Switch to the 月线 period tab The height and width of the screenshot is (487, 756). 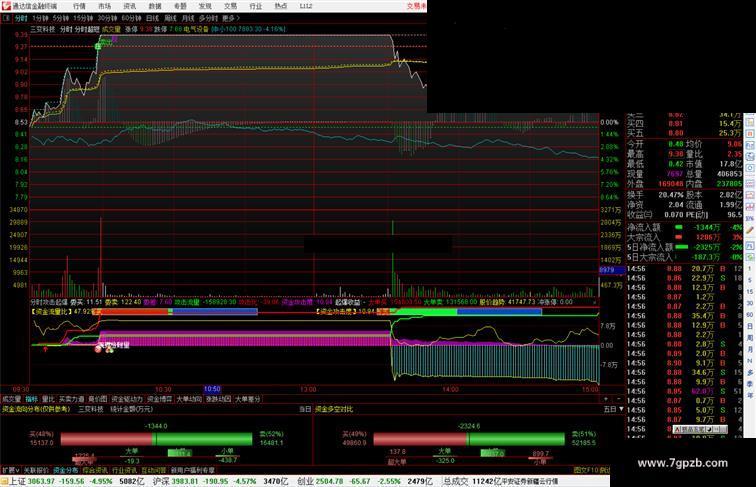188,18
